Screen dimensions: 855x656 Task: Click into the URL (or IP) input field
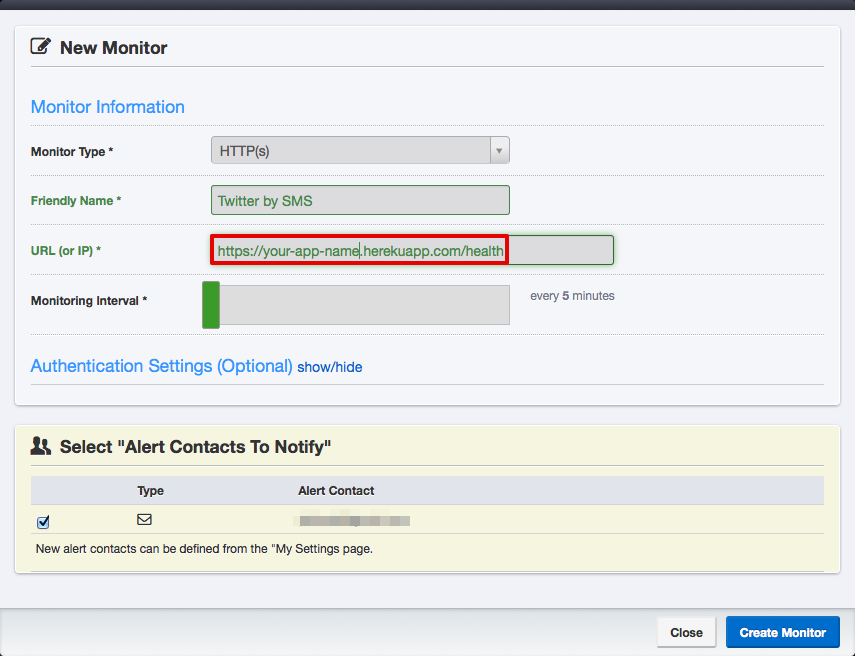(x=411, y=250)
